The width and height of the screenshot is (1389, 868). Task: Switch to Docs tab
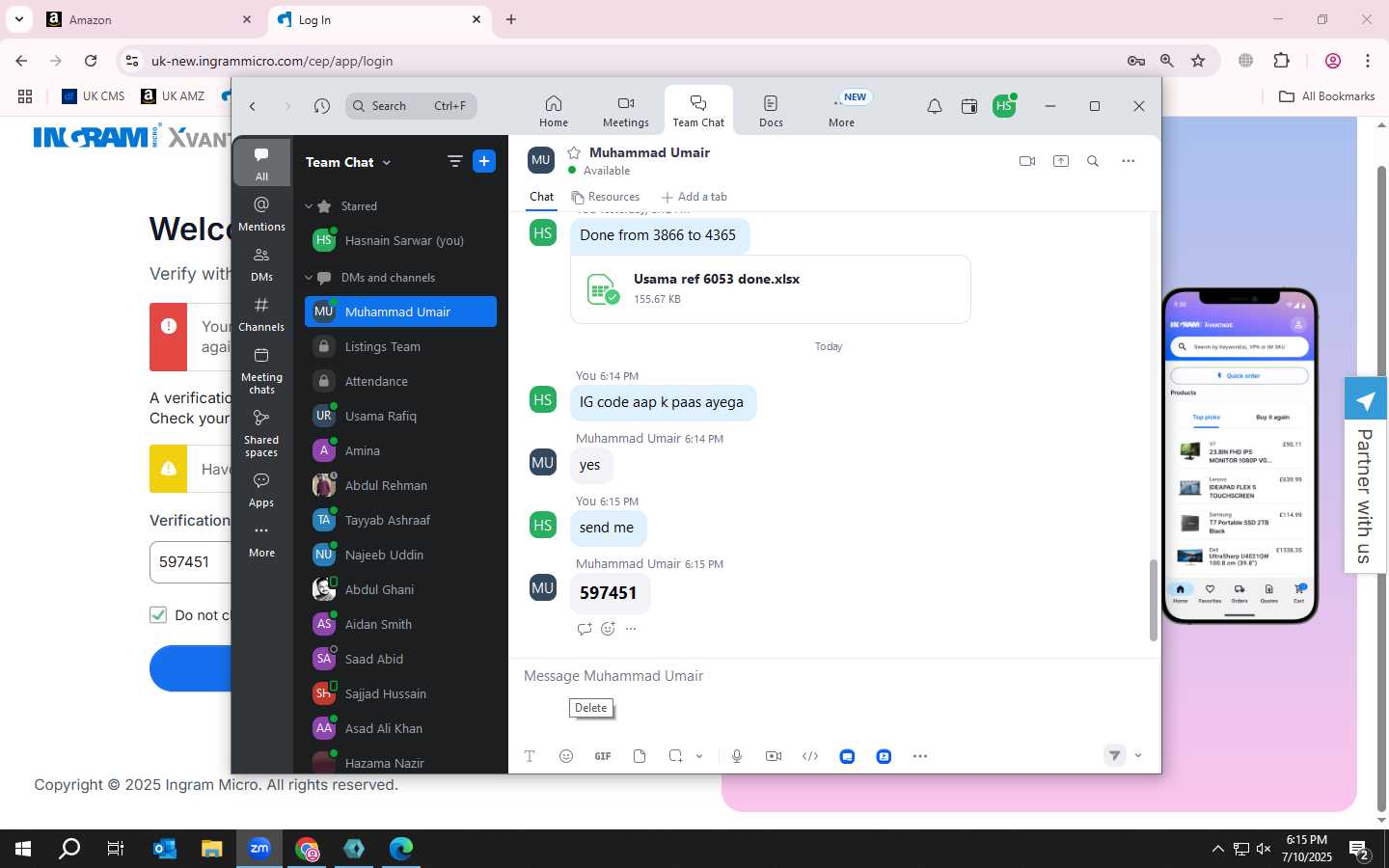(x=771, y=111)
